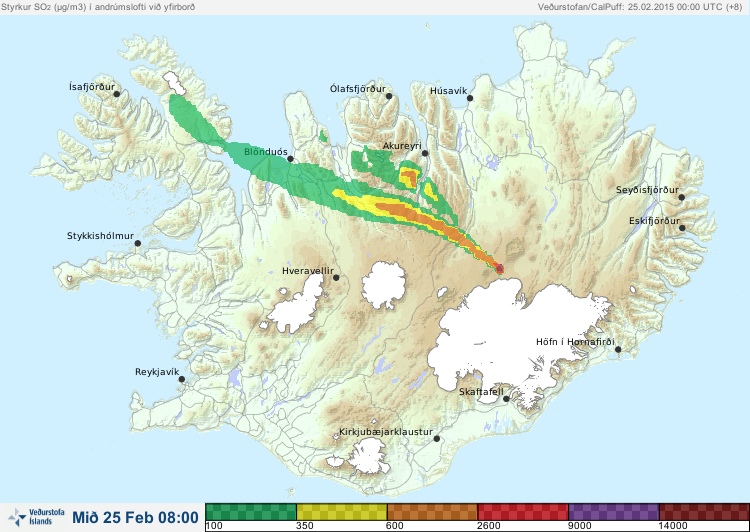Click the 'Stykkishólmur' label
The height and width of the screenshot is (532, 750).
coord(100,236)
